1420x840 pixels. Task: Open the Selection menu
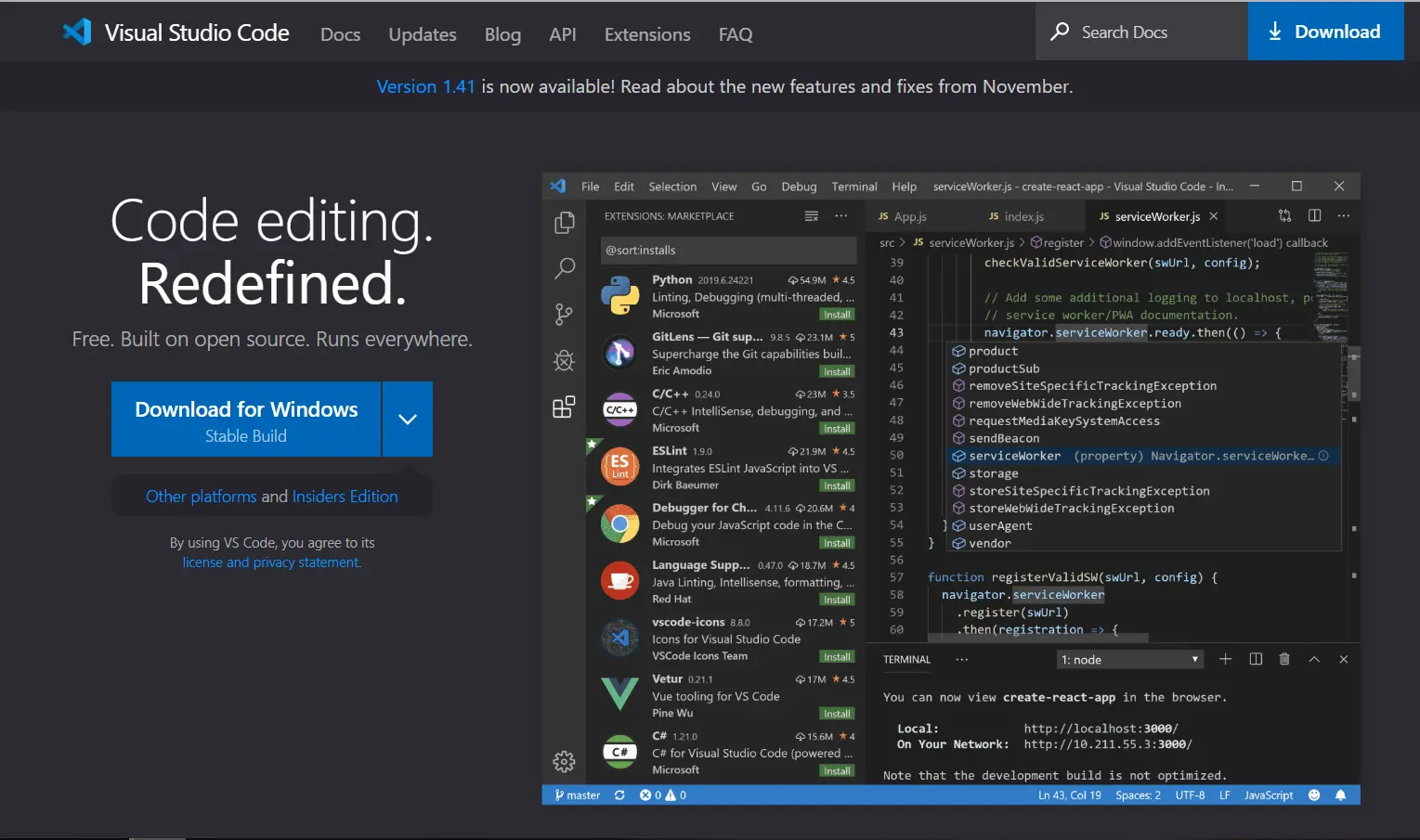(672, 187)
